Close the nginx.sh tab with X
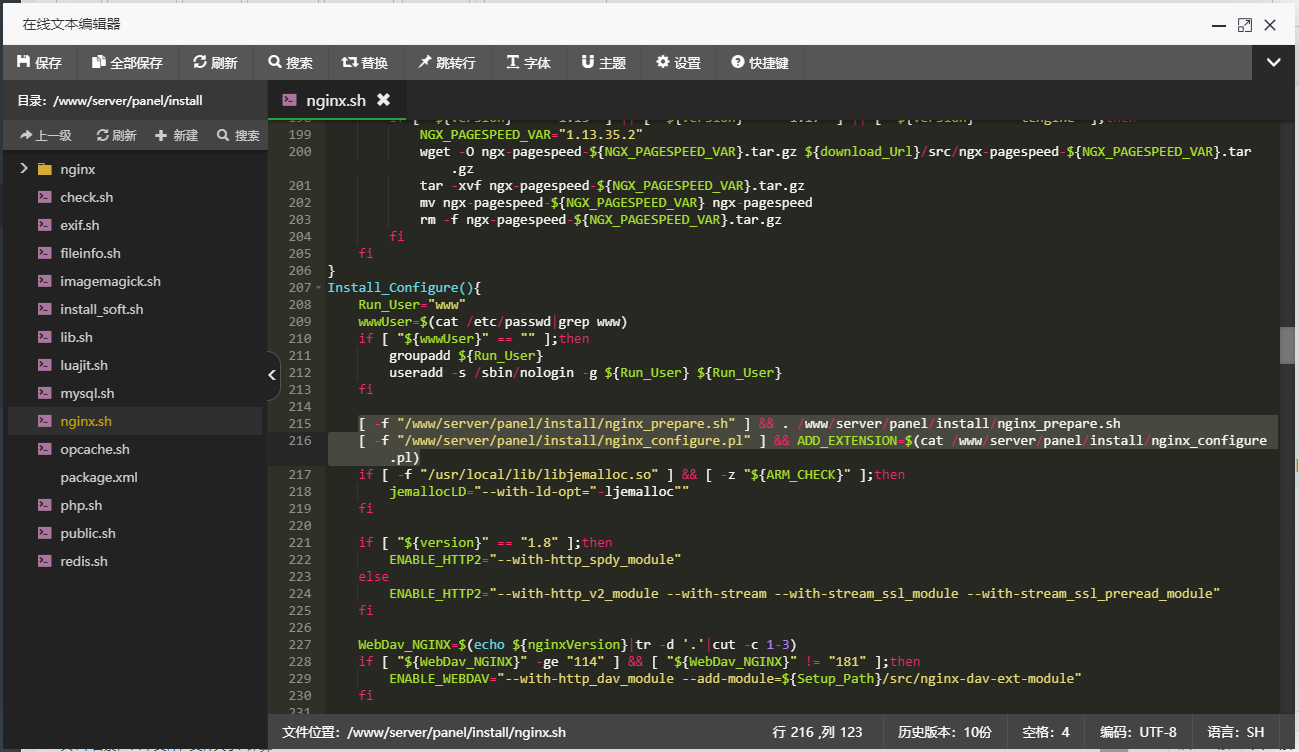The image size is (1299, 752). (x=383, y=100)
